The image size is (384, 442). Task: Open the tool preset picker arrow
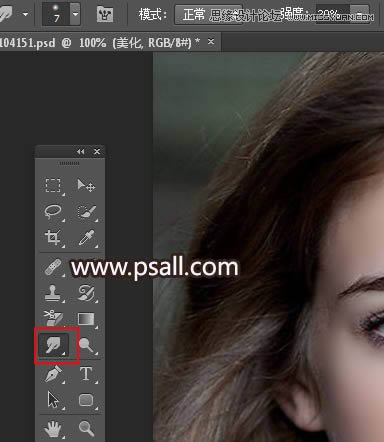pos(25,14)
